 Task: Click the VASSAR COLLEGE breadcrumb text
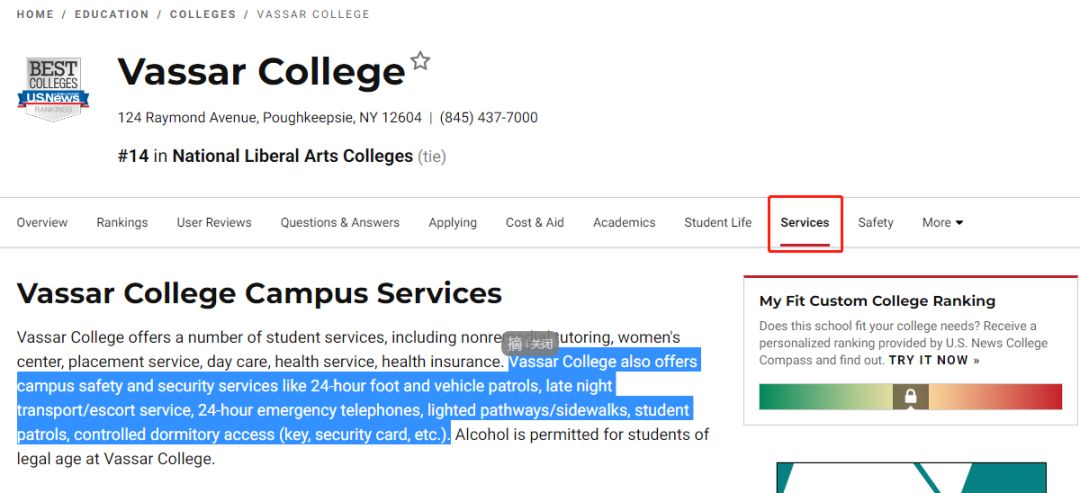[313, 14]
